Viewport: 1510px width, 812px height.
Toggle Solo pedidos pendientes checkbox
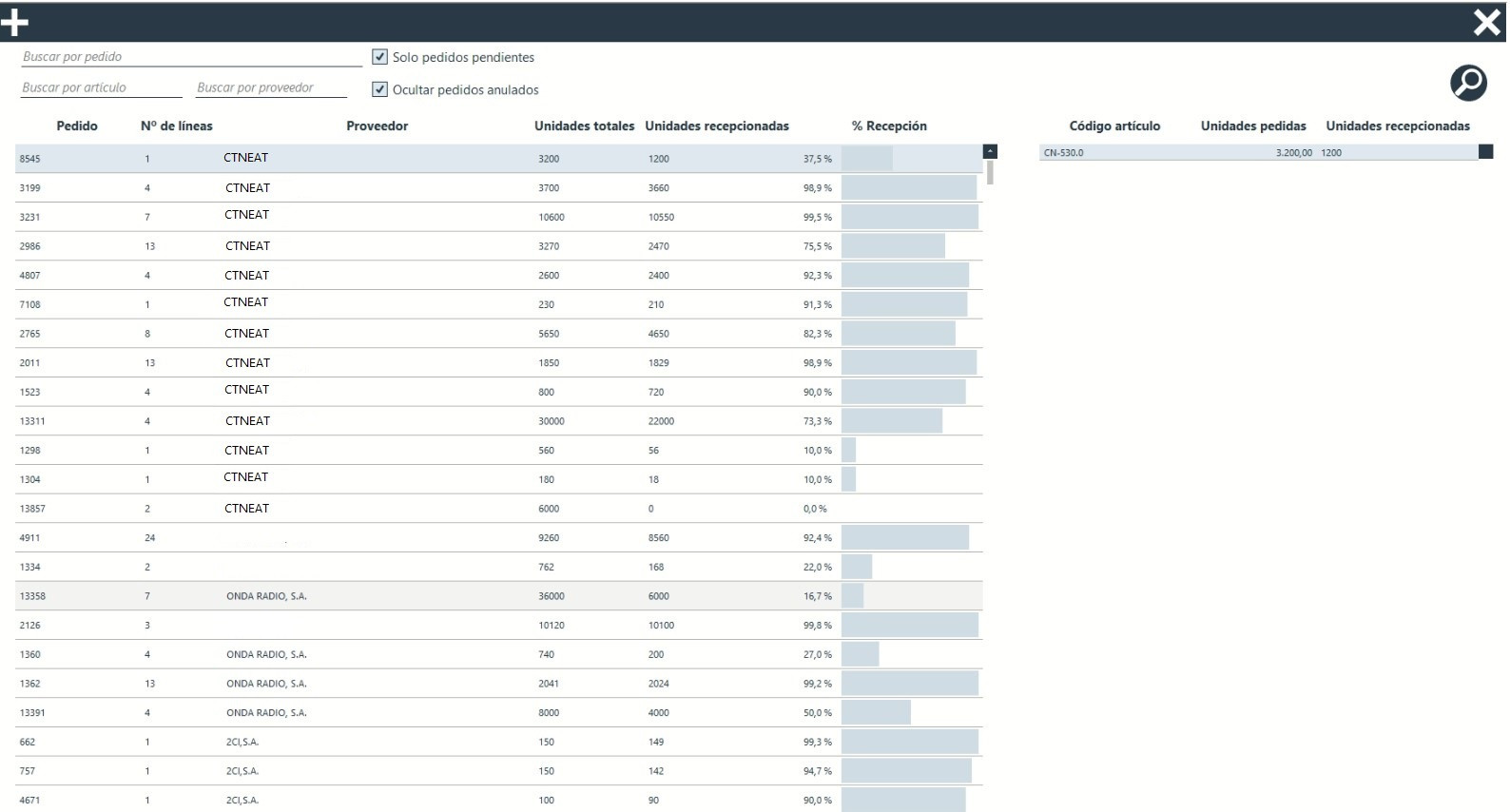point(380,57)
